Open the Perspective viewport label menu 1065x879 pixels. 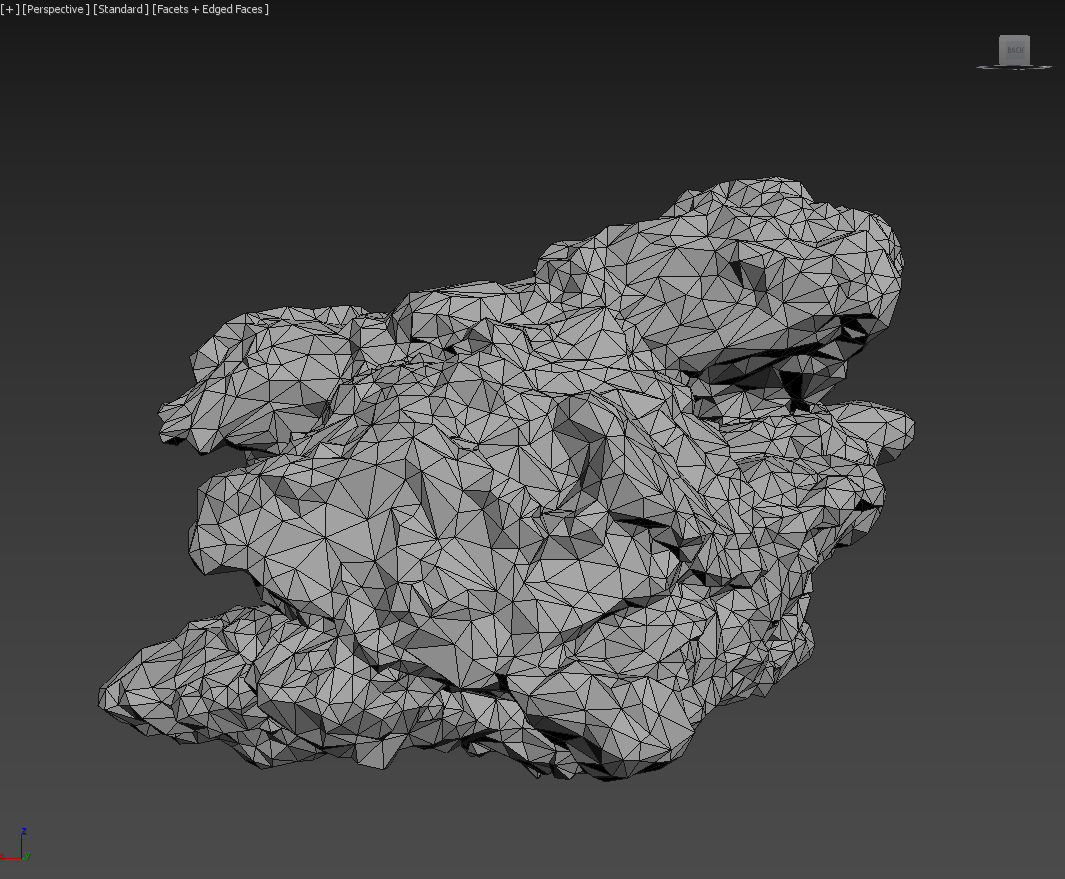(56, 10)
